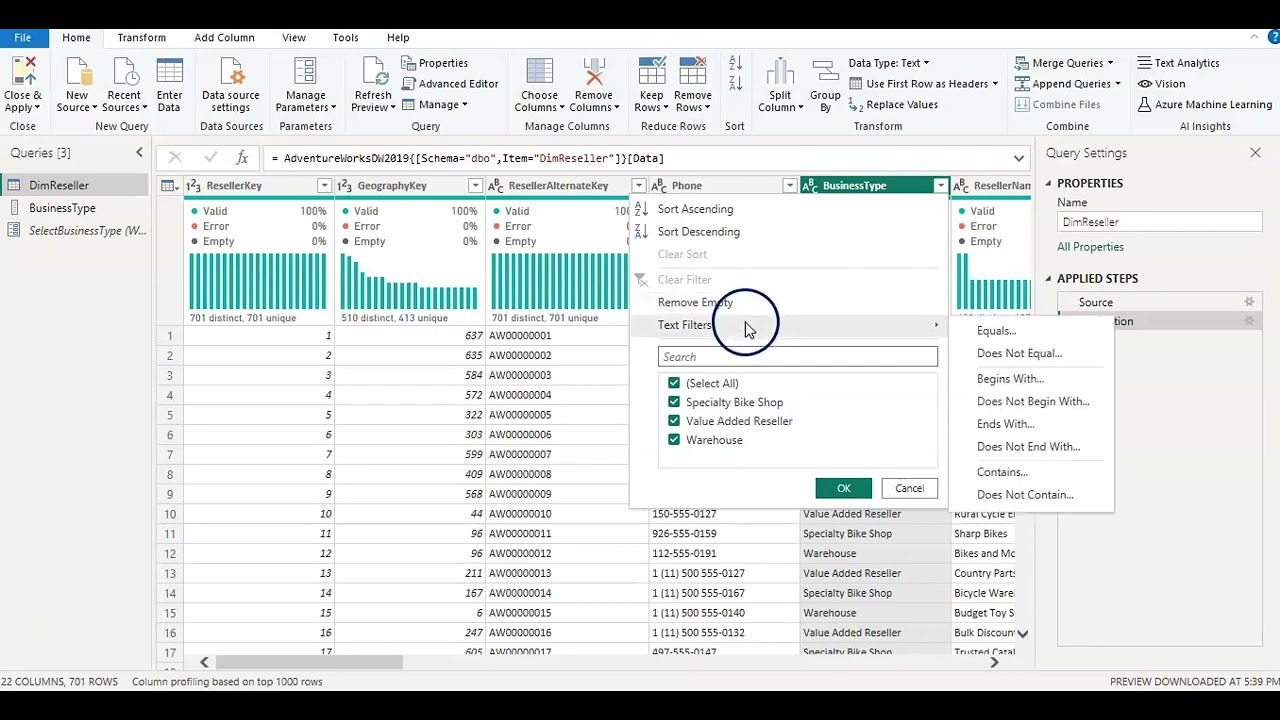Open the Data Type: Text dropdown

tap(889, 63)
